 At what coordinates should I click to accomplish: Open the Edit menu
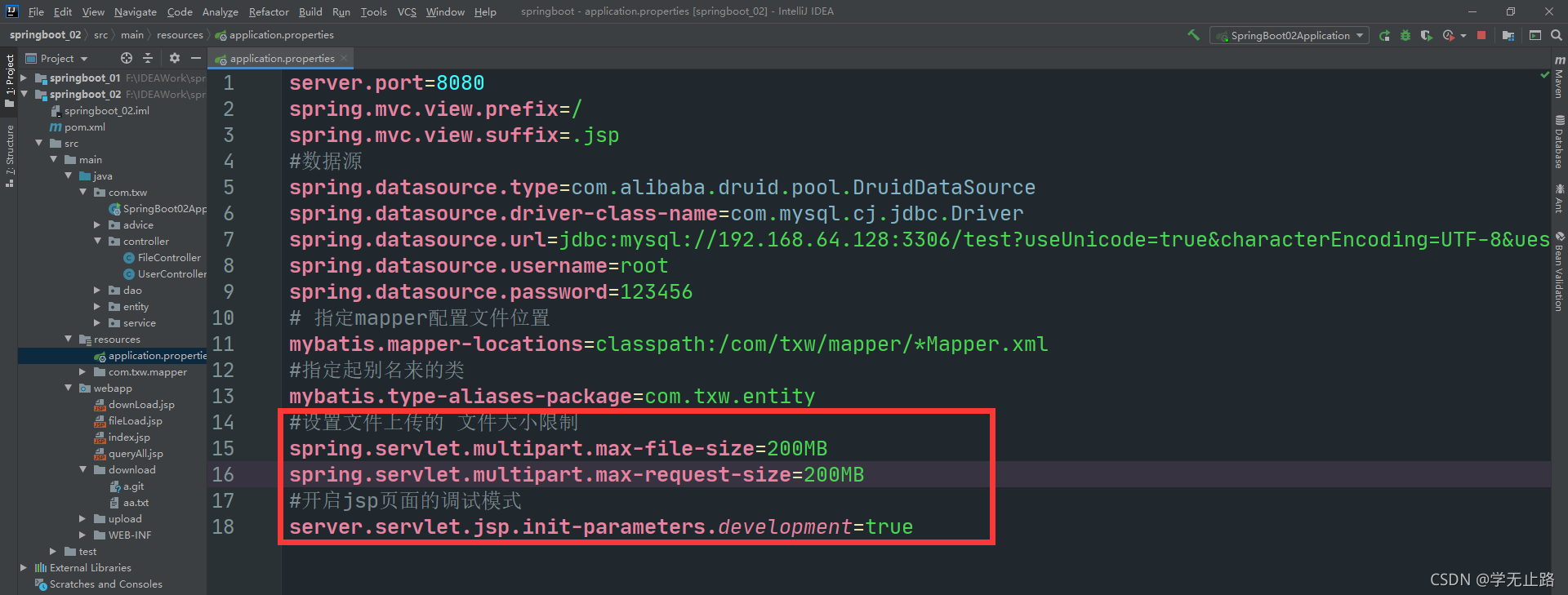tap(63, 11)
